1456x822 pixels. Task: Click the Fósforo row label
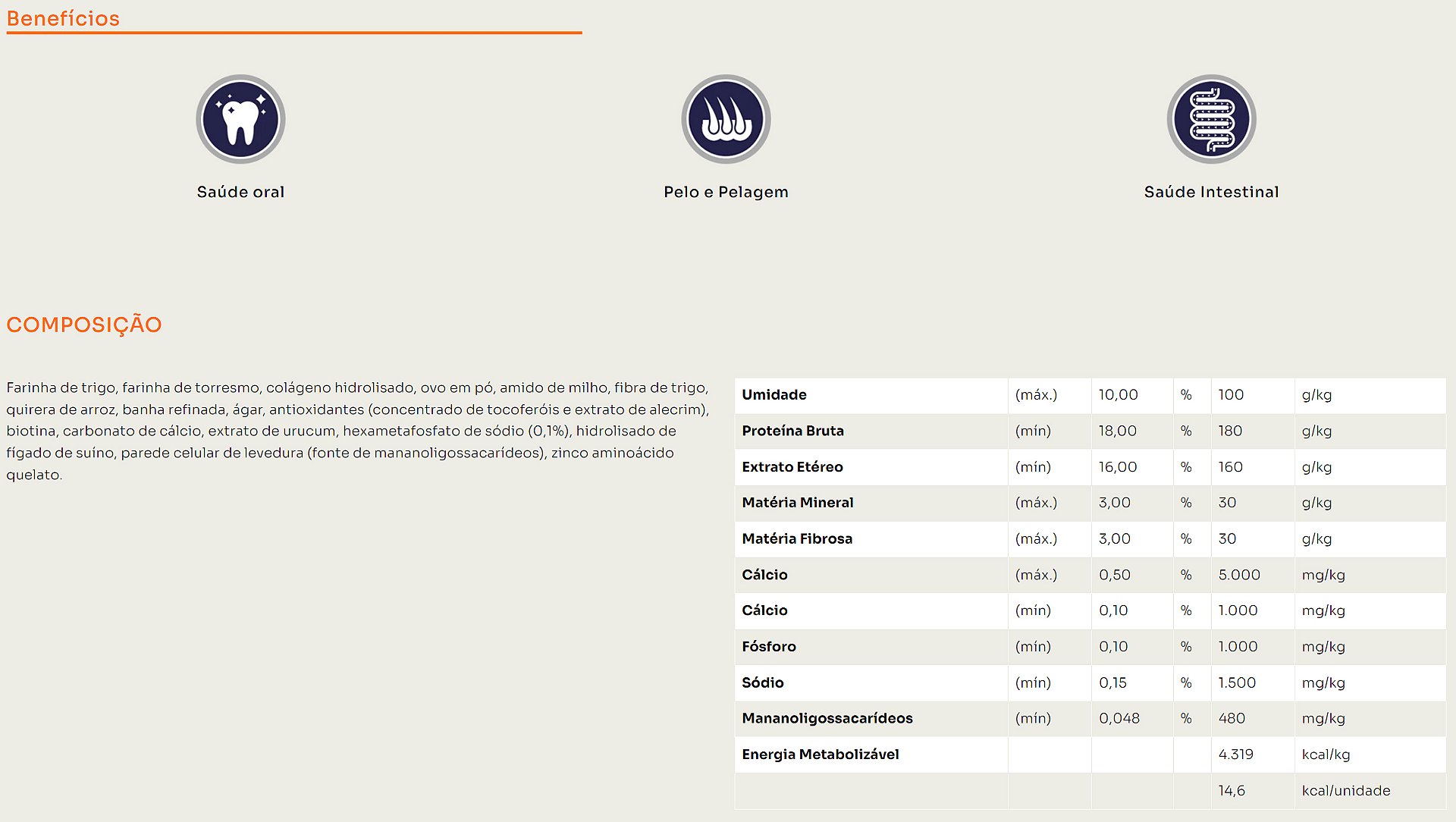pyautogui.click(x=768, y=647)
